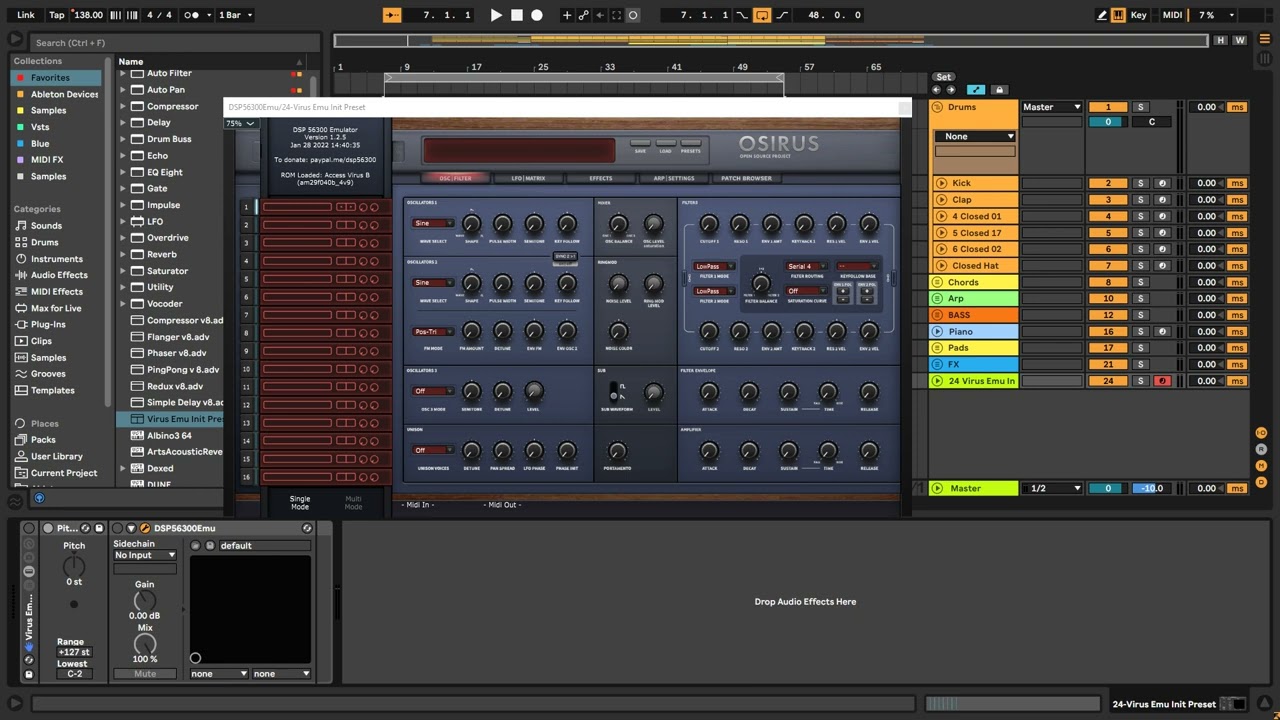Toggle the metronome circles icon

pos(192,15)
